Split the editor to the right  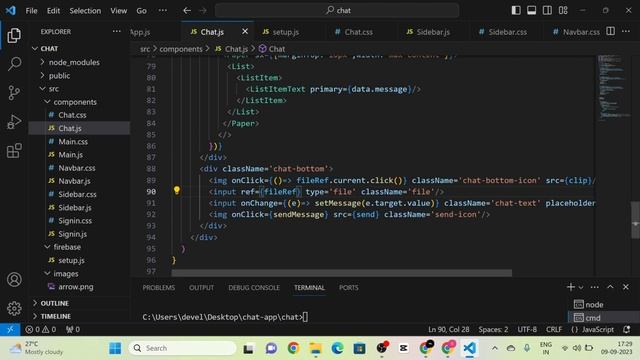611,31
